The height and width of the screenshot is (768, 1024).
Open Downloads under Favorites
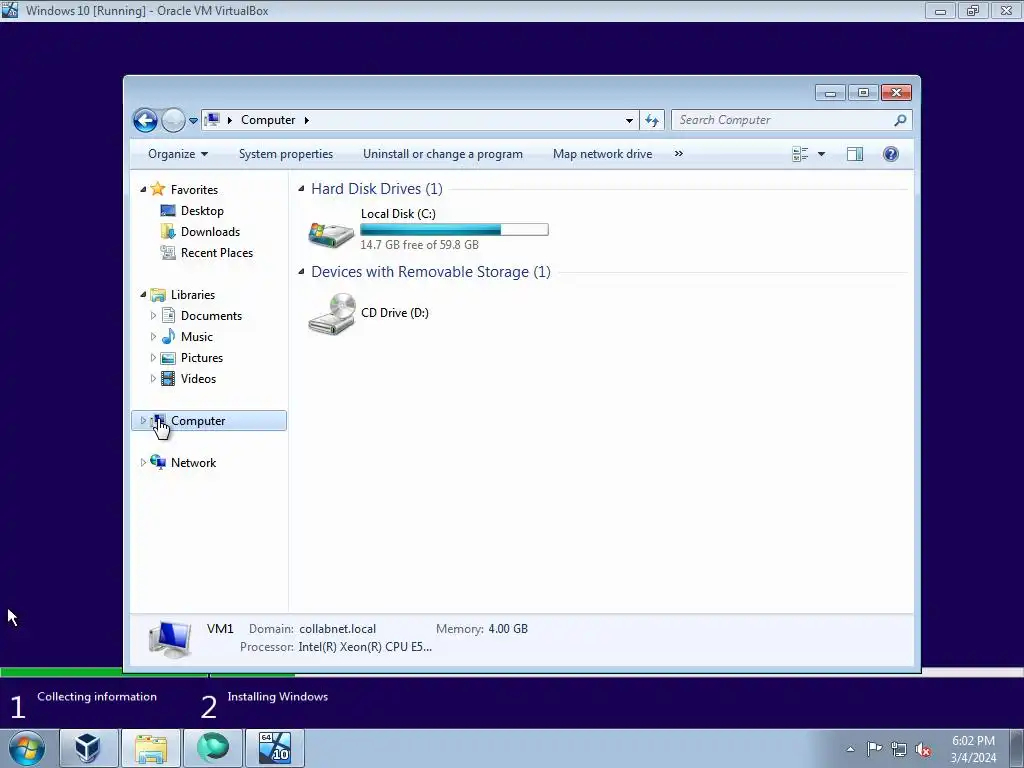click(x=210, y=232)
